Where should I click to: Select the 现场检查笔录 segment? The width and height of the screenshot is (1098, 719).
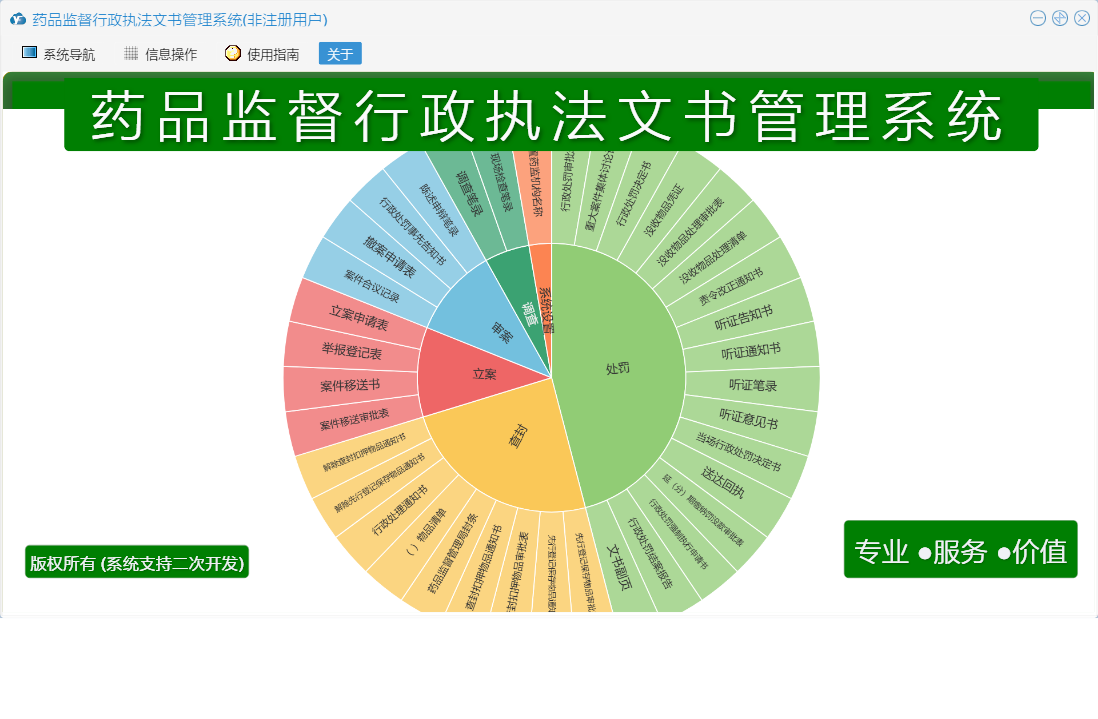point(501,184)
